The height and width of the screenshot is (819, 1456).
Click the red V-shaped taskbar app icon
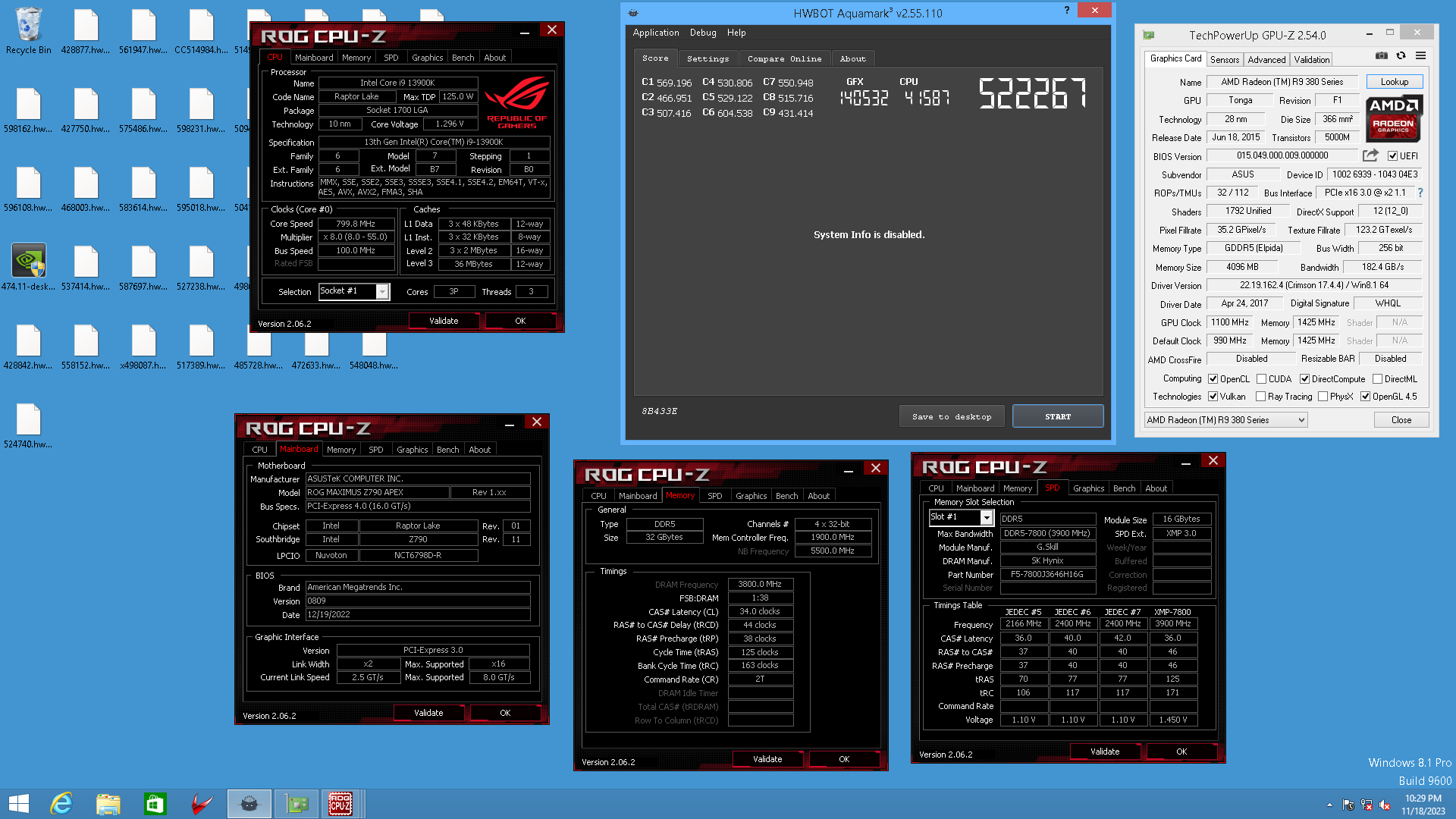pyautogui.click(x=202, y=804)
